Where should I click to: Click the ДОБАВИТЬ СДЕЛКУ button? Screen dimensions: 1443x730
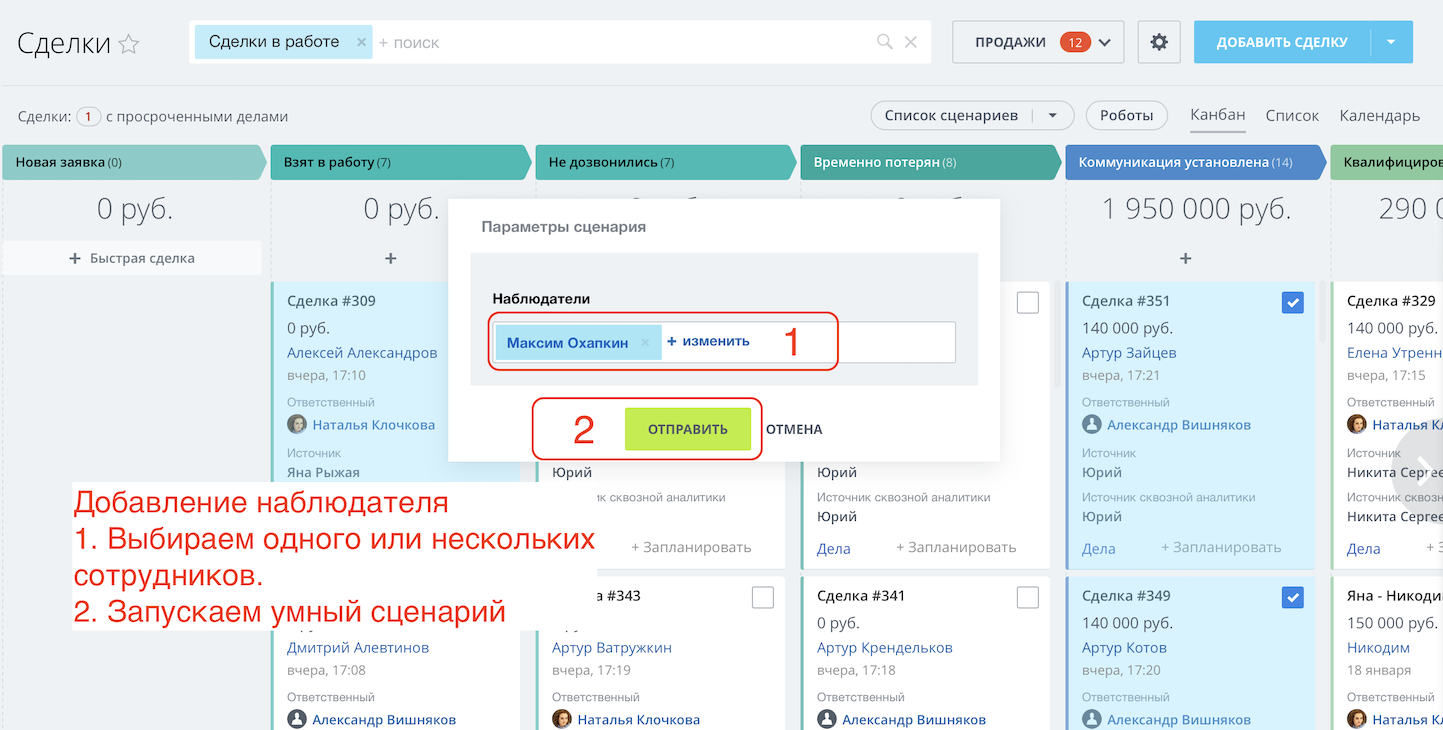(1282, 42)
